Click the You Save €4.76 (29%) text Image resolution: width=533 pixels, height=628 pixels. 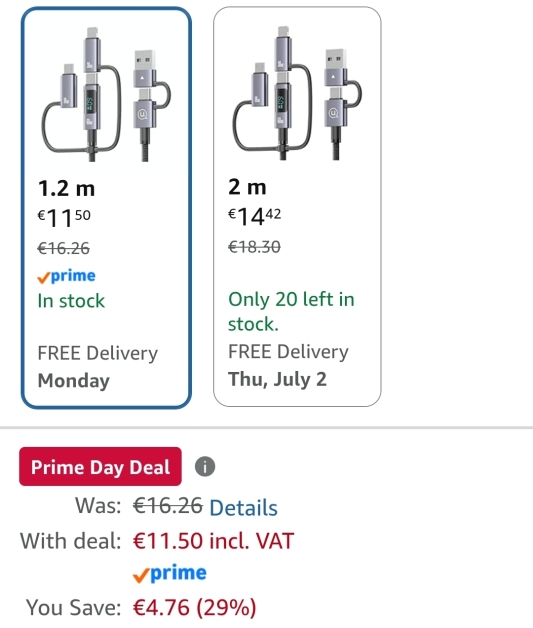141,607
